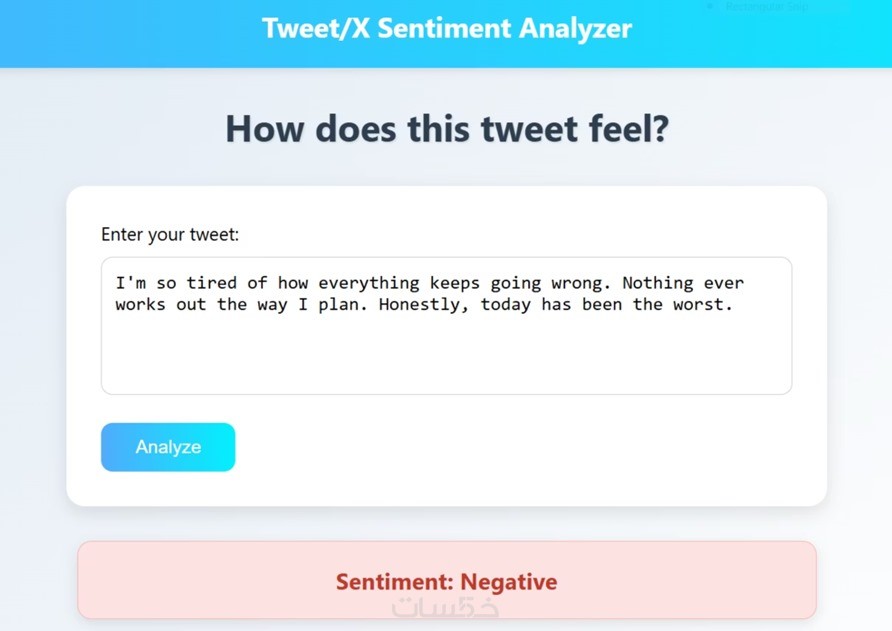The width and height of the screenshot is (892, 631).
Task: Click the "Enter your tweet:" label
Action: (170, 235)
